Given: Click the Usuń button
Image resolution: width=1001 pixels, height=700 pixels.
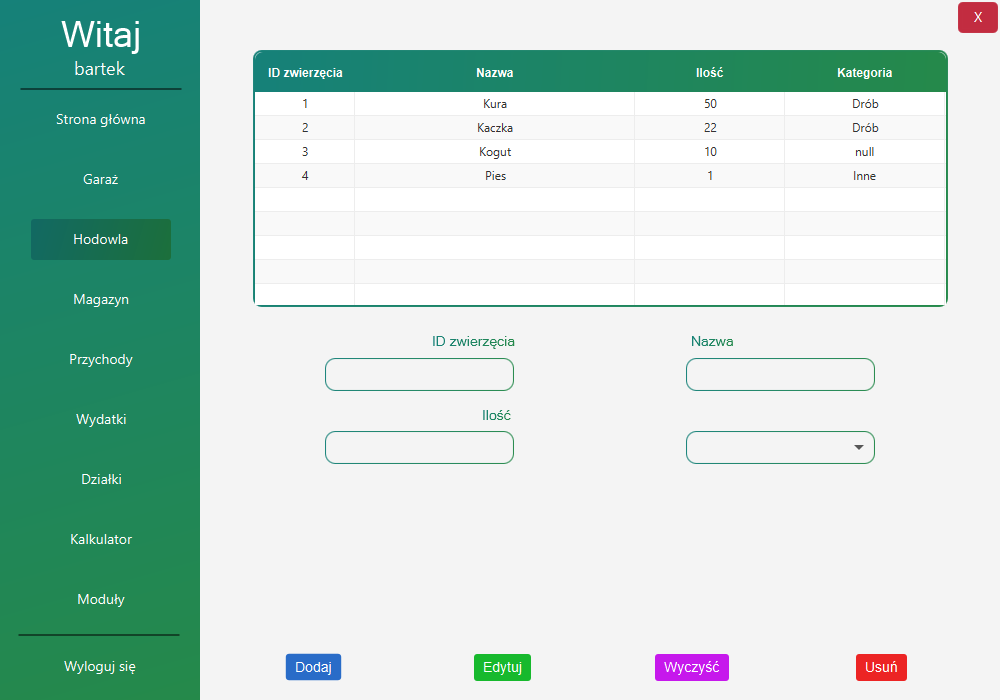Looking at the screenshot, I should tap(881, 667).
